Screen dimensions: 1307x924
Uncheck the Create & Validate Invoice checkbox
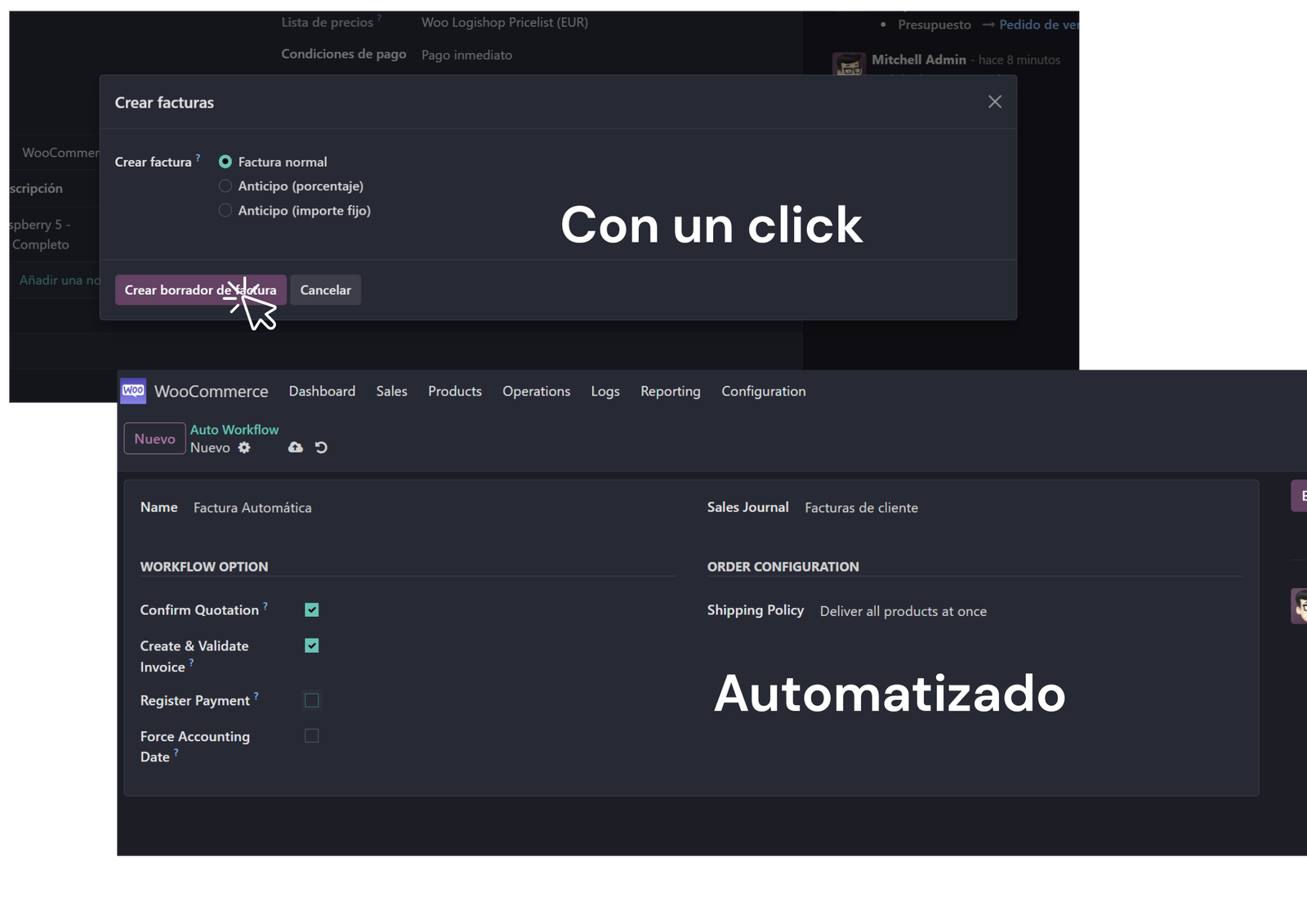point(311,645)
